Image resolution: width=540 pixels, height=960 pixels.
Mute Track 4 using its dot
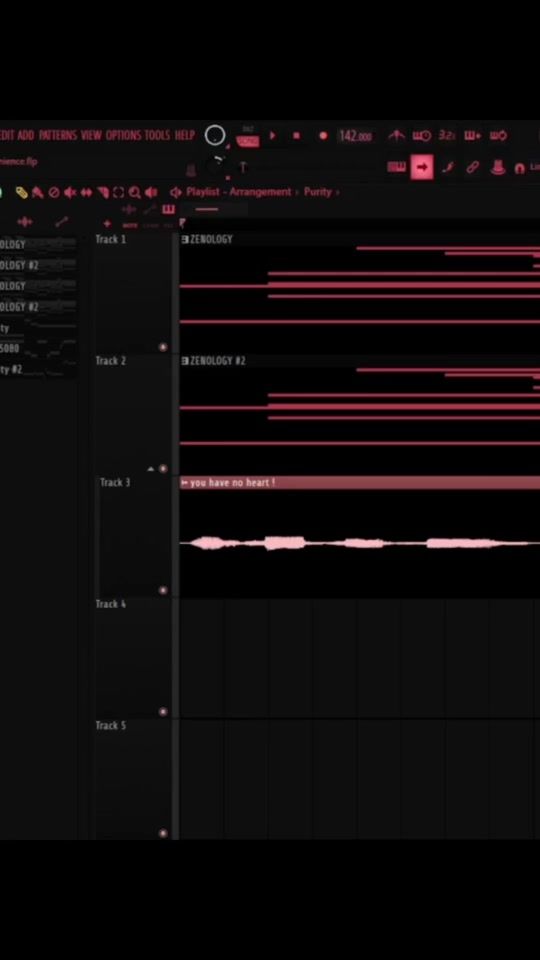tap(163, 711)
